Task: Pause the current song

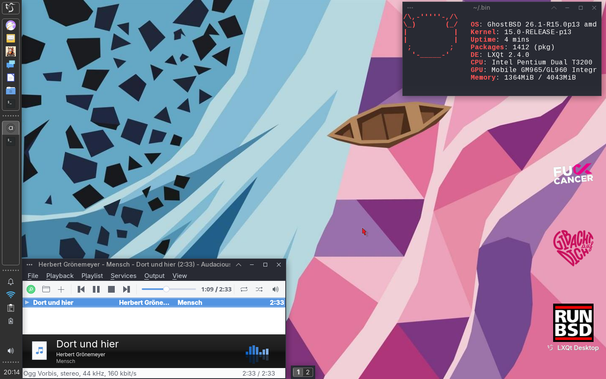Action: tap(96, 289)
